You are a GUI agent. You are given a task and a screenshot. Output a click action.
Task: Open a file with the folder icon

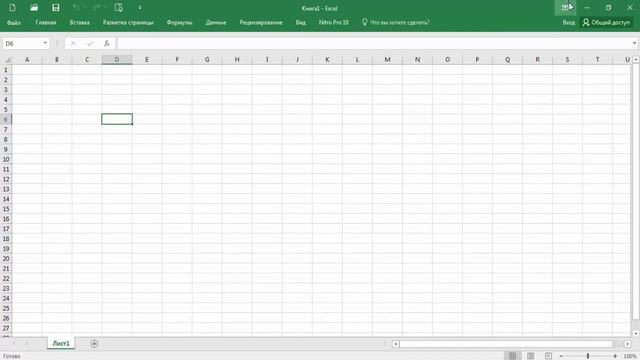pos(34,7)
